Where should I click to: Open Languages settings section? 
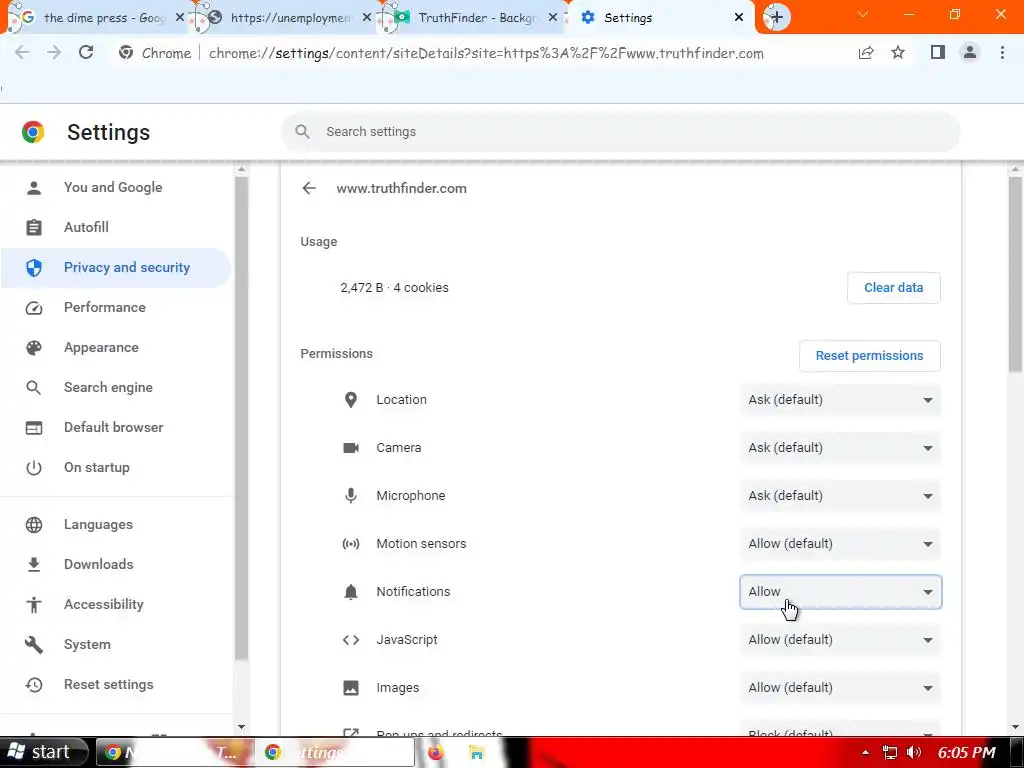coord(116,524)
